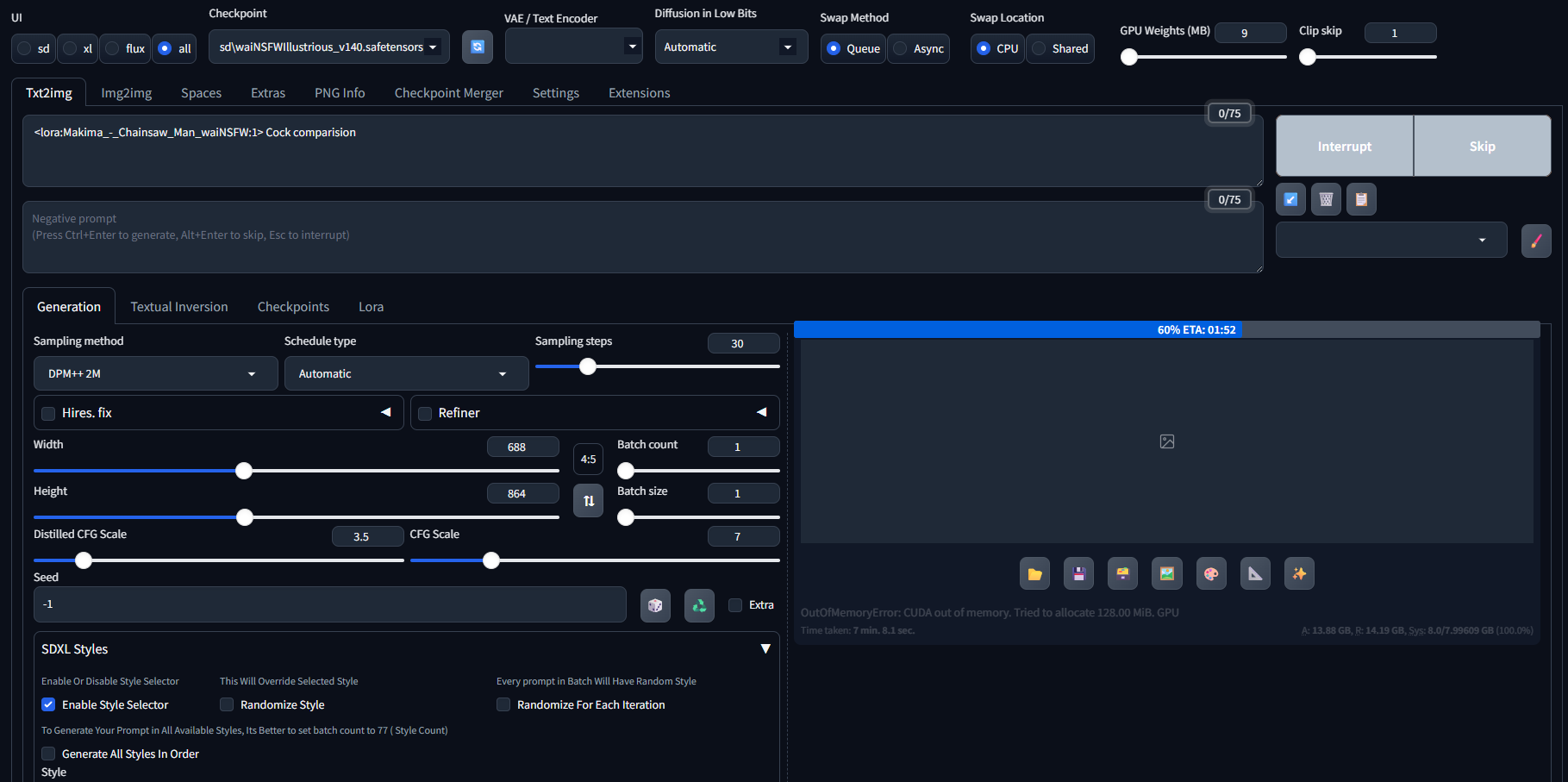Open the Diffusion in Low Bits dropdown

pyautogui.click(x=731, y=47)
